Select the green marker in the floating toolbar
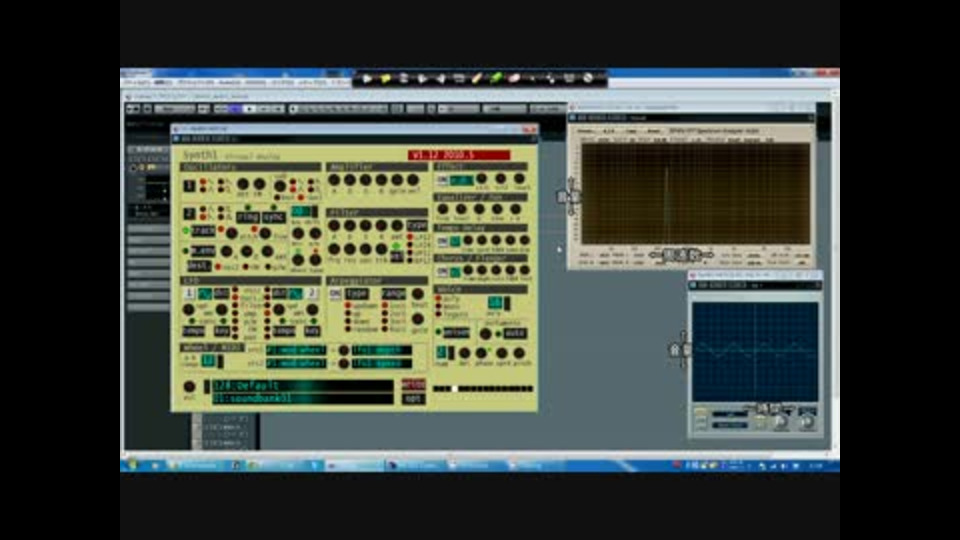This screenshot has width=960, height=540. pyautogui.click(x=495, y=78)
